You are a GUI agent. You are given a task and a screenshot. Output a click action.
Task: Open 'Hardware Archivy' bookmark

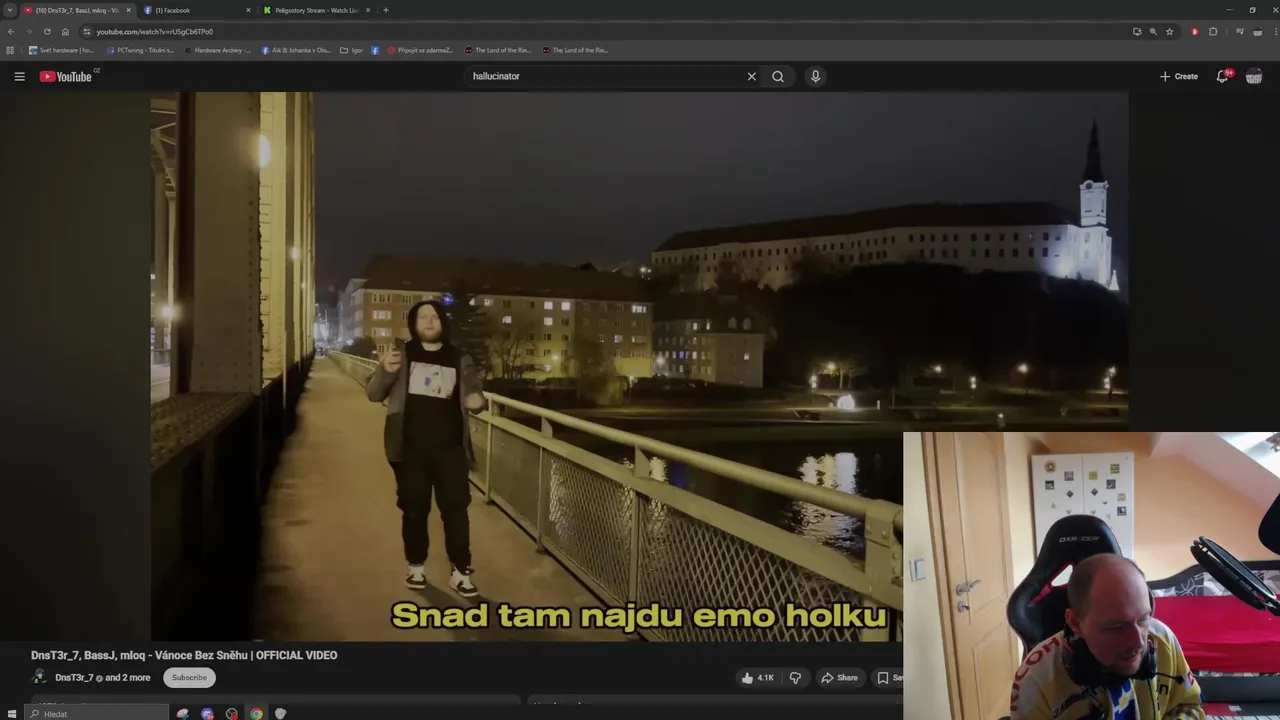(x=219, y=50)
